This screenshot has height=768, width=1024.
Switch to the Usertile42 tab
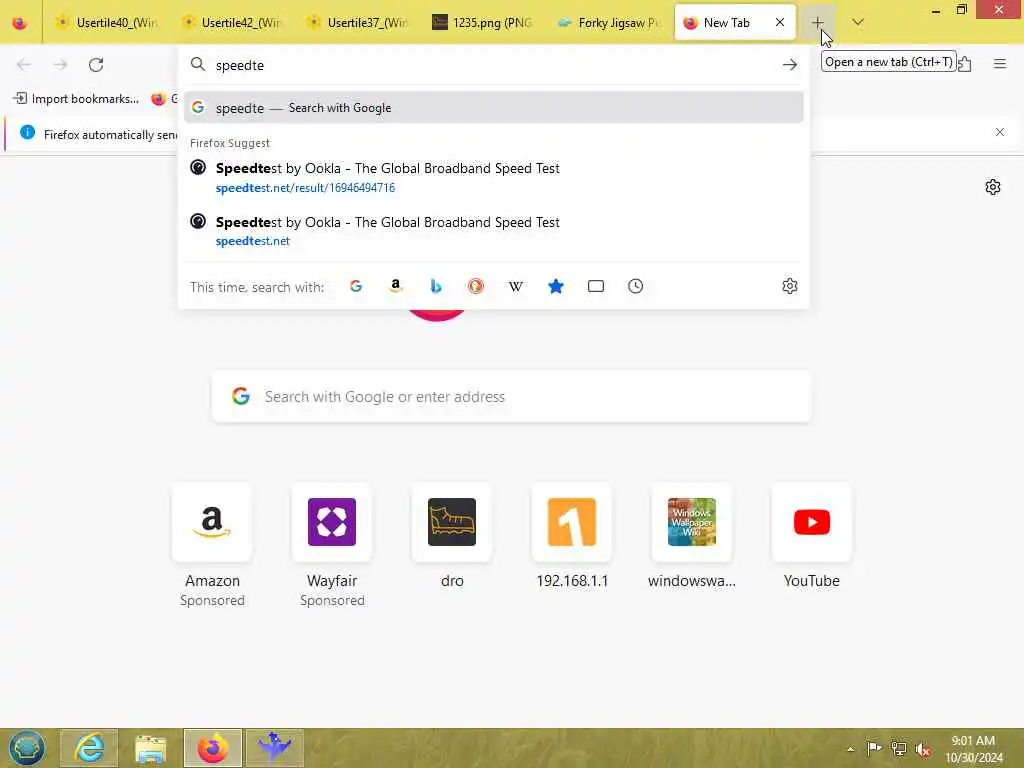[x=232, y=23]
